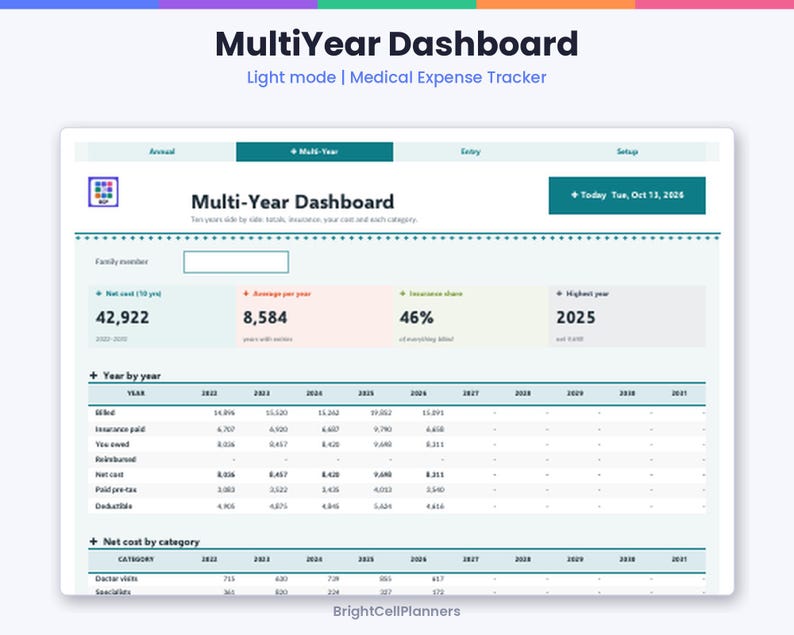Select the Billed cell under 2022
794x635 pixels.
click(224, 413)
